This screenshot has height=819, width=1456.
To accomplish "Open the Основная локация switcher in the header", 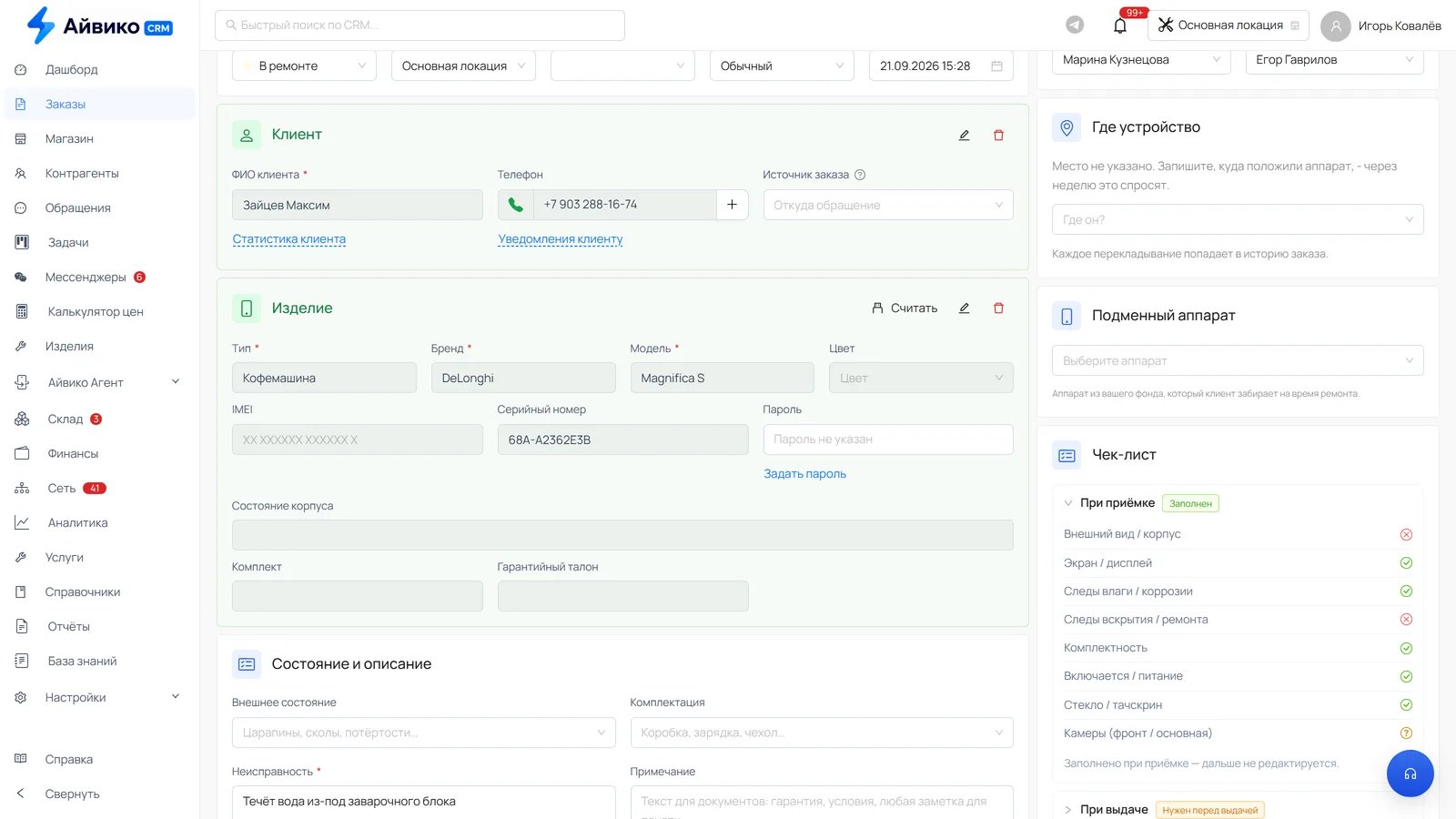I will pyautogui.click(x=1228, y=25).
